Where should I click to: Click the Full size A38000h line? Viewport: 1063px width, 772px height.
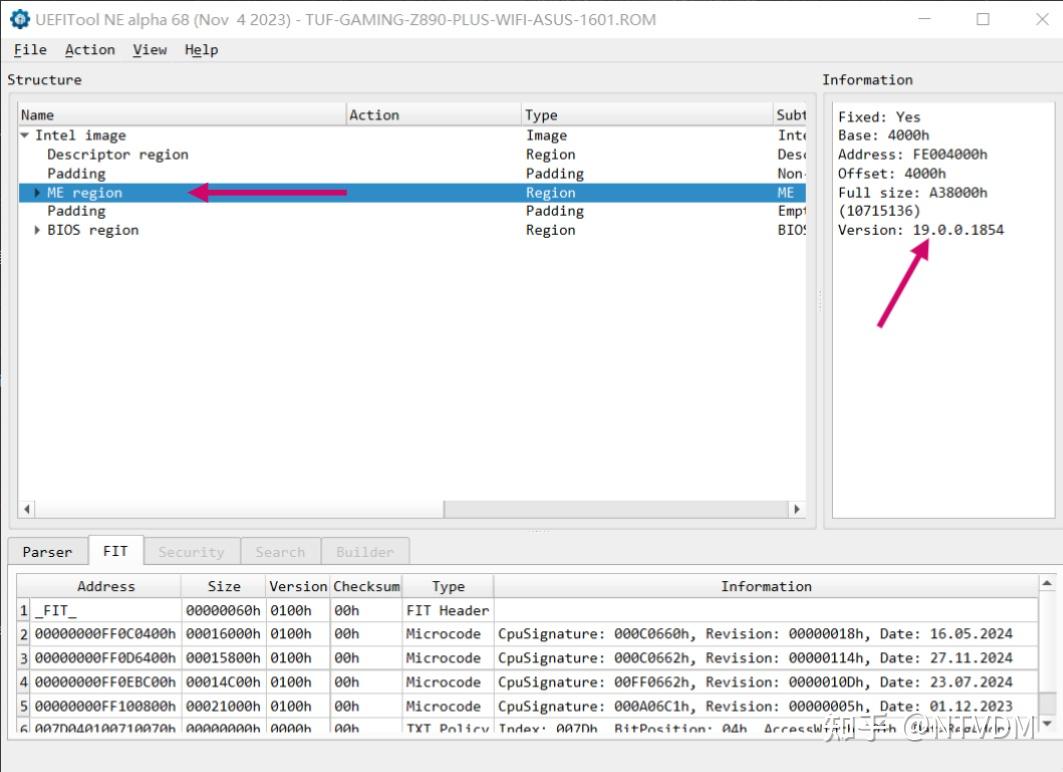pyautogui.click(x=912, y=192)
